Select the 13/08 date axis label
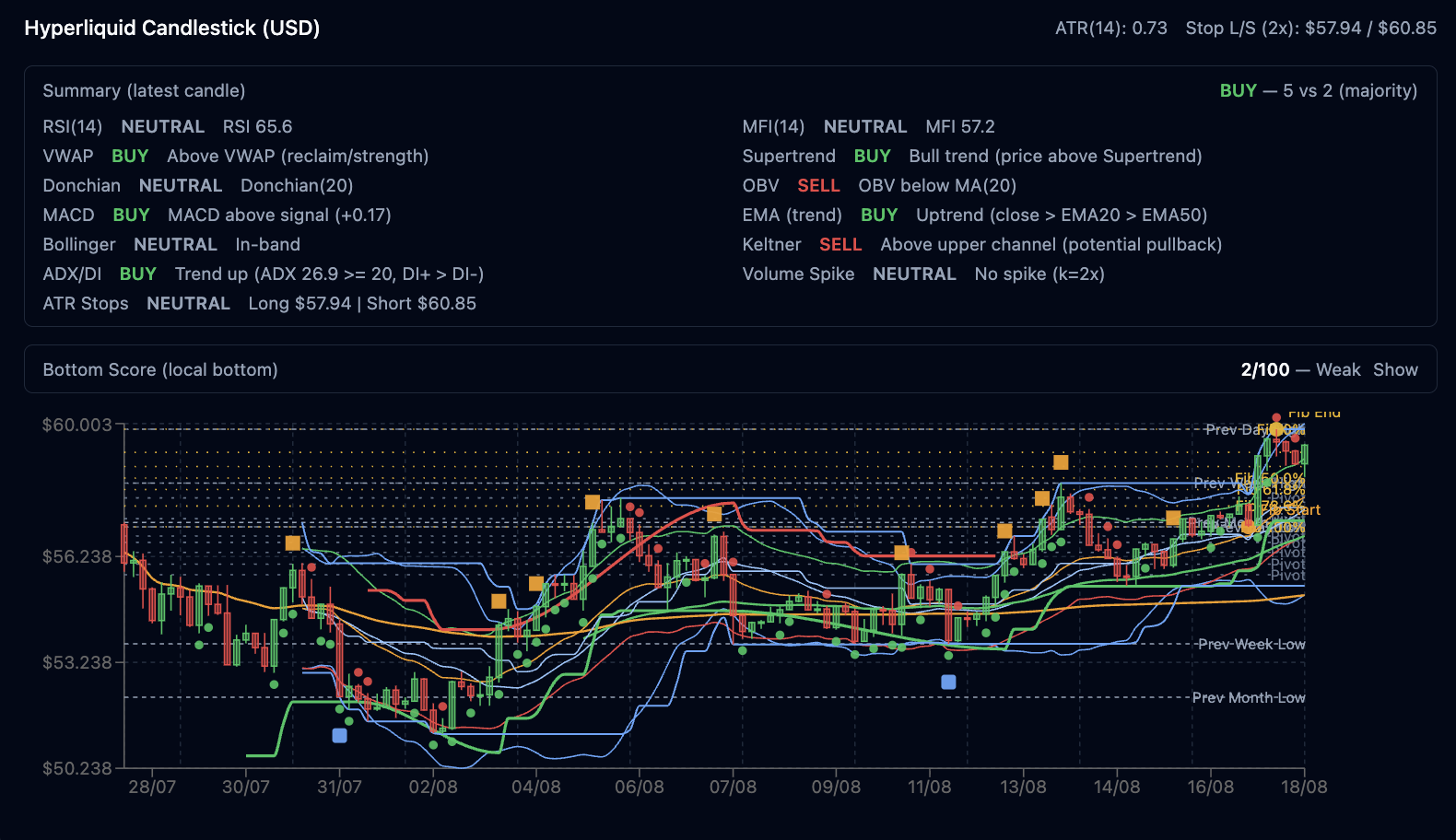 click(1023, 787)
